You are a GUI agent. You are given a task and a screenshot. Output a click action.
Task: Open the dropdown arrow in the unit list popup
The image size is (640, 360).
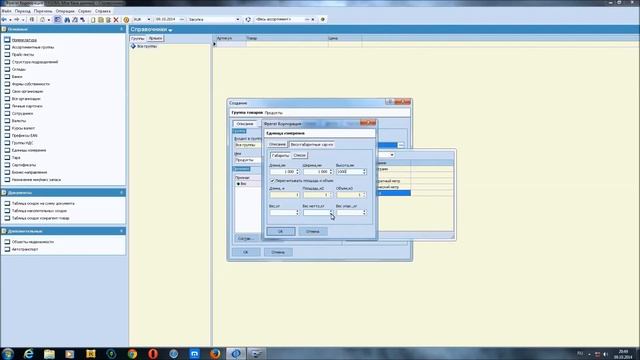(392, 155)
